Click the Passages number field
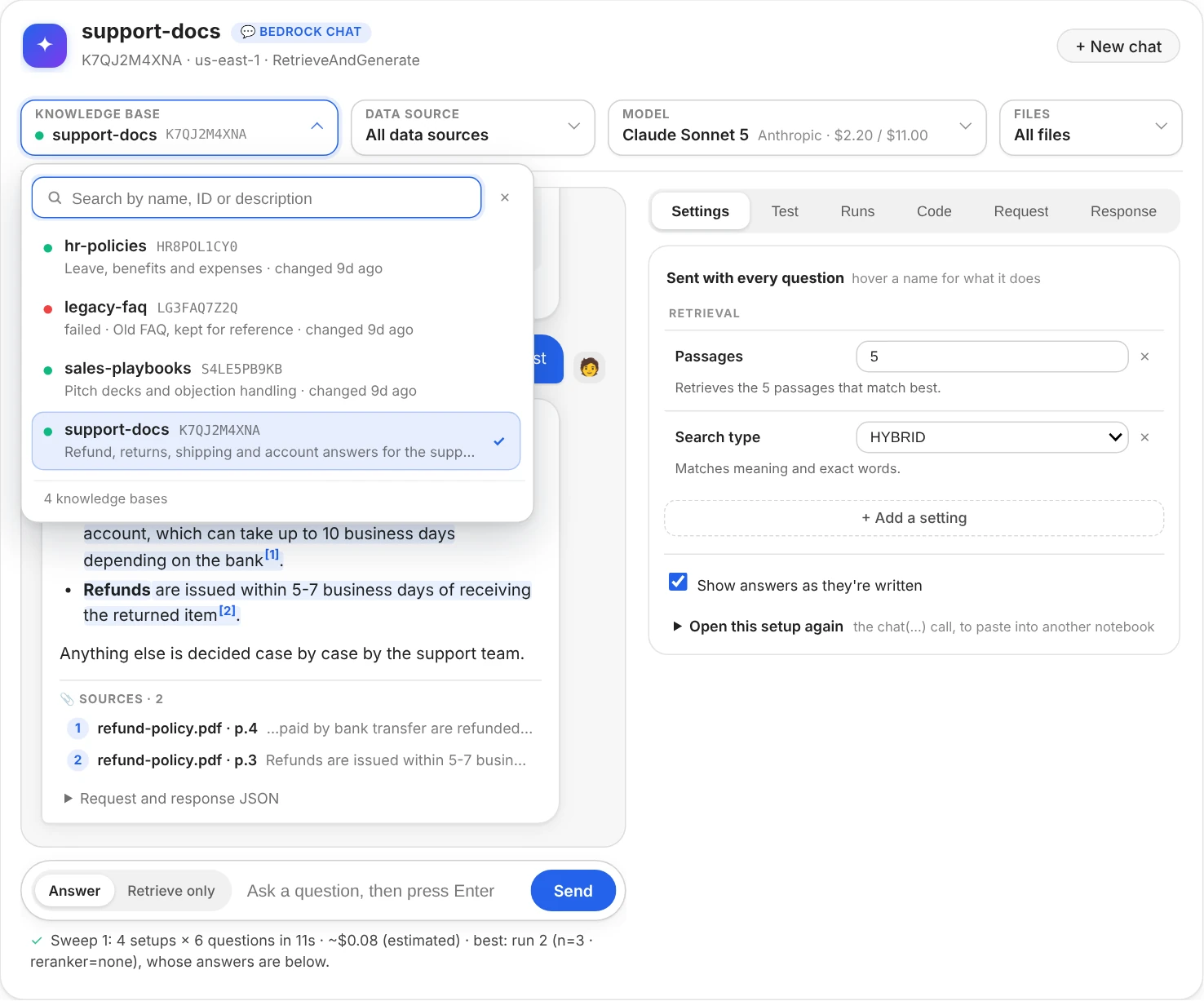Viewport: 1204px width, 1001px height. pos(992,357)
